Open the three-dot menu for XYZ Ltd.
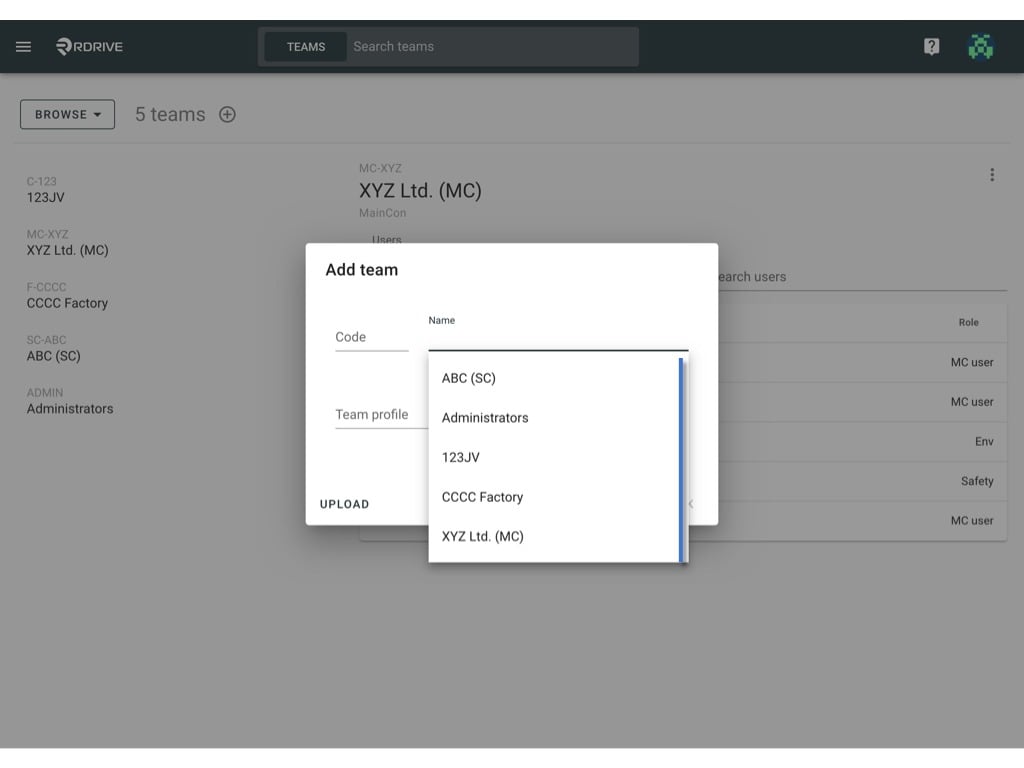 tap(992, 175)
